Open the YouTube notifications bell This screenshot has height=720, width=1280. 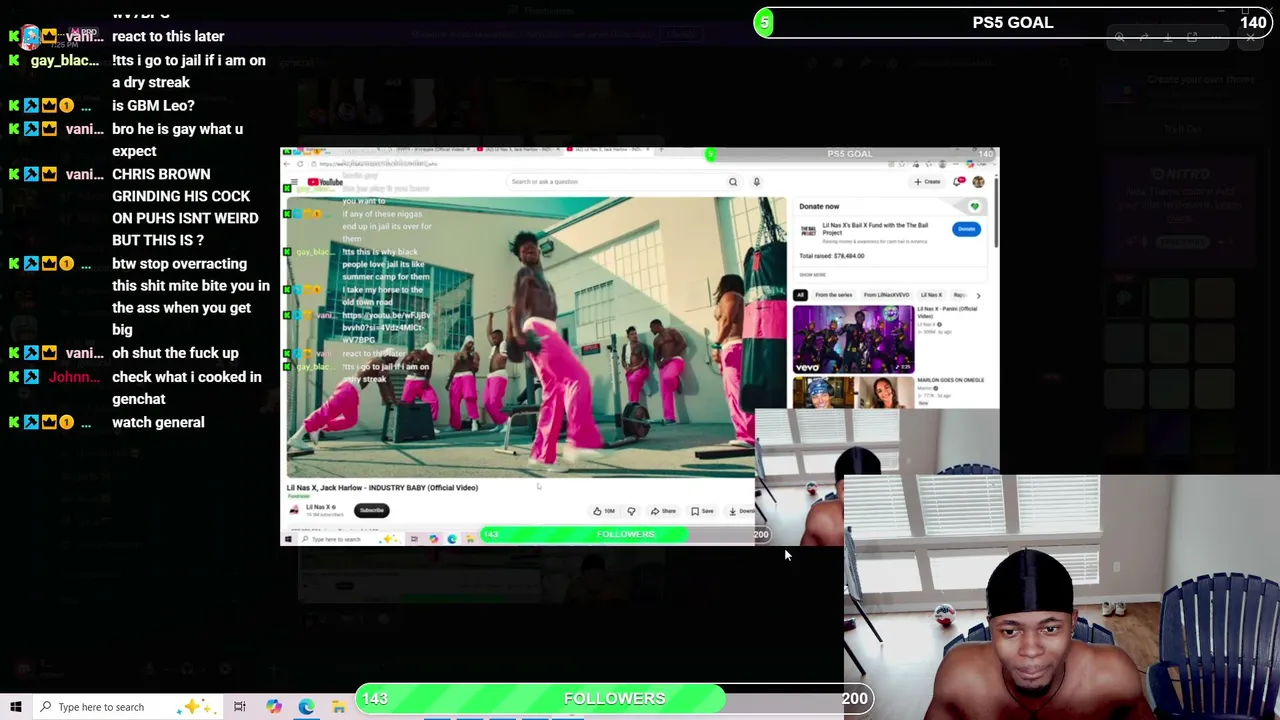click(x=959, y=182)
